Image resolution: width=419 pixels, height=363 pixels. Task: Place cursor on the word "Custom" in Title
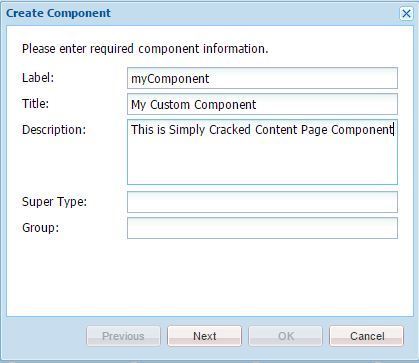click(x=170, y=105)
